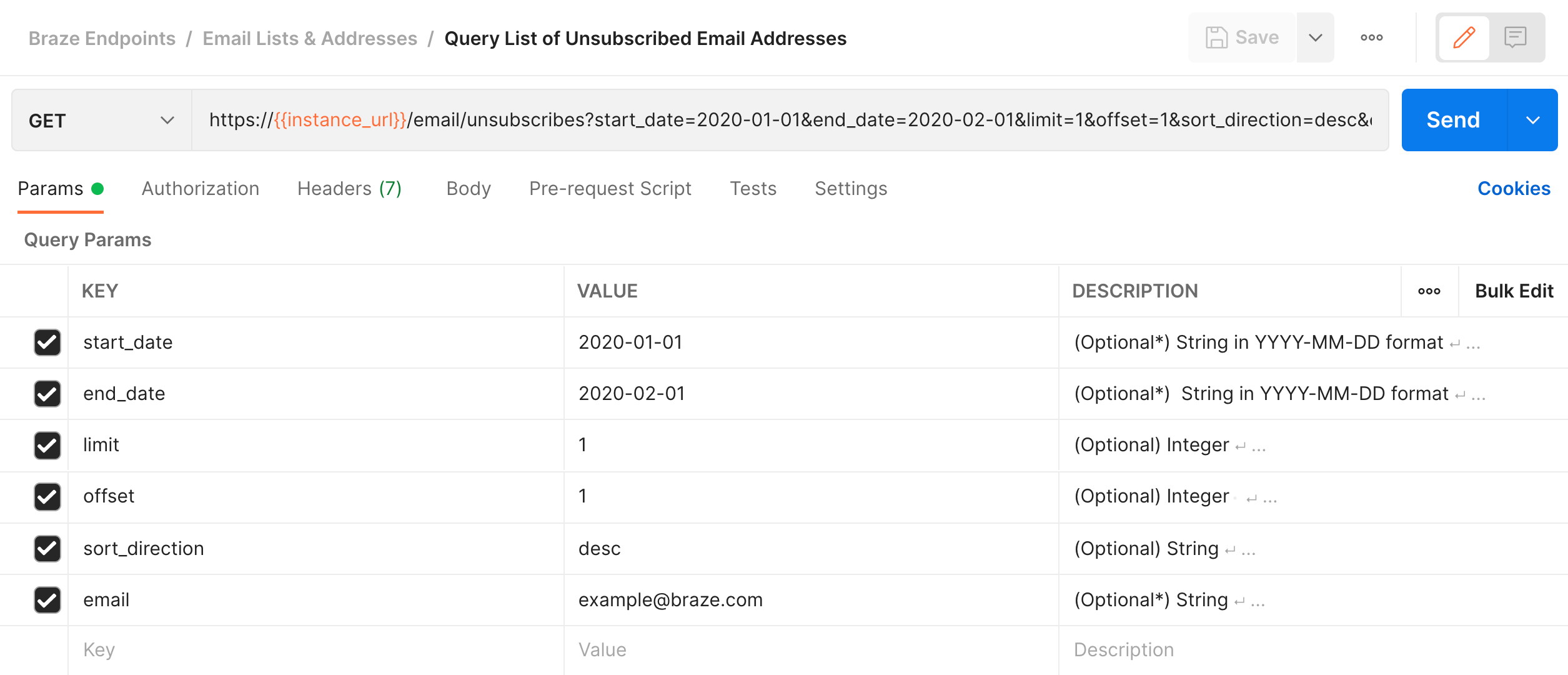Switch to the Authorization tab
Image resolution: width=1568 pixels, height=675 pixels.
(200, 188)
